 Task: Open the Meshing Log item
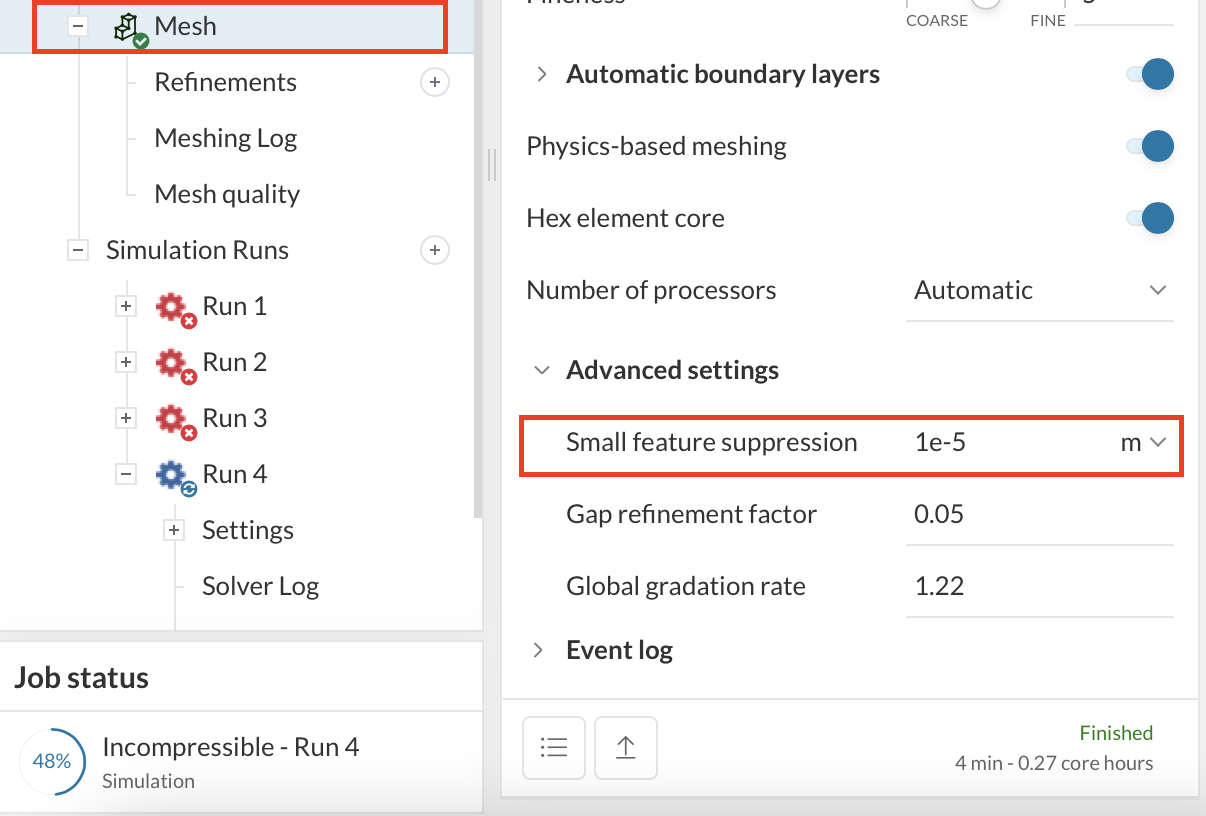pos(225,139)
